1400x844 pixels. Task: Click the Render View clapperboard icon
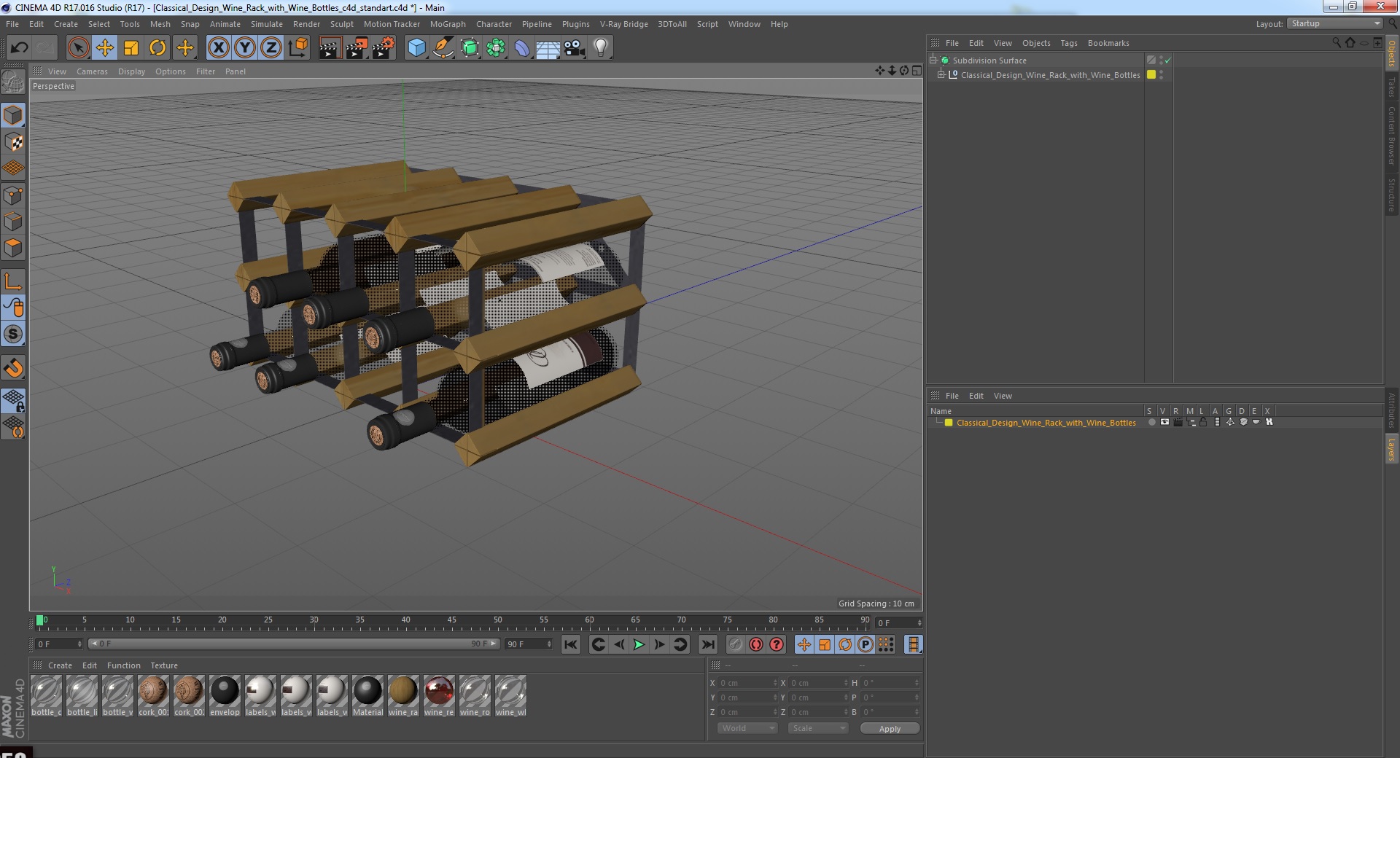click(330, 48)
